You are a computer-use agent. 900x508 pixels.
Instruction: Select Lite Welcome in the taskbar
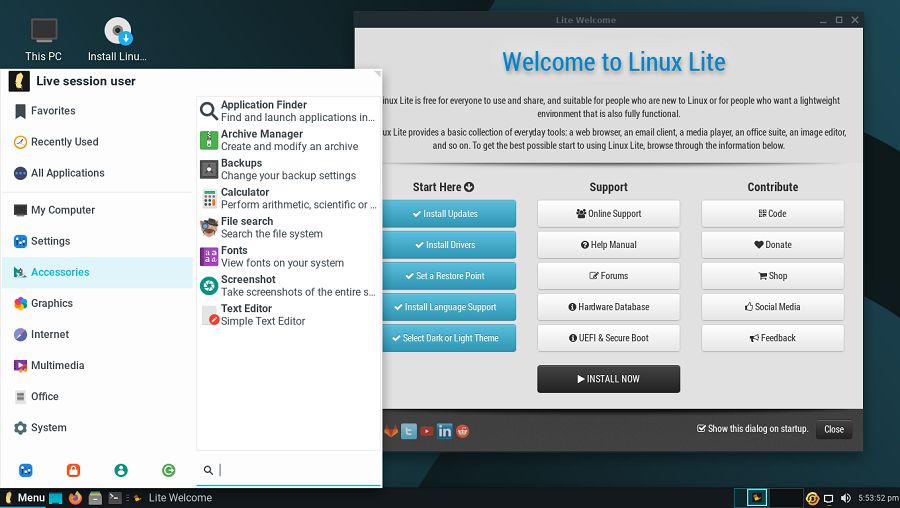pos(173,498)
